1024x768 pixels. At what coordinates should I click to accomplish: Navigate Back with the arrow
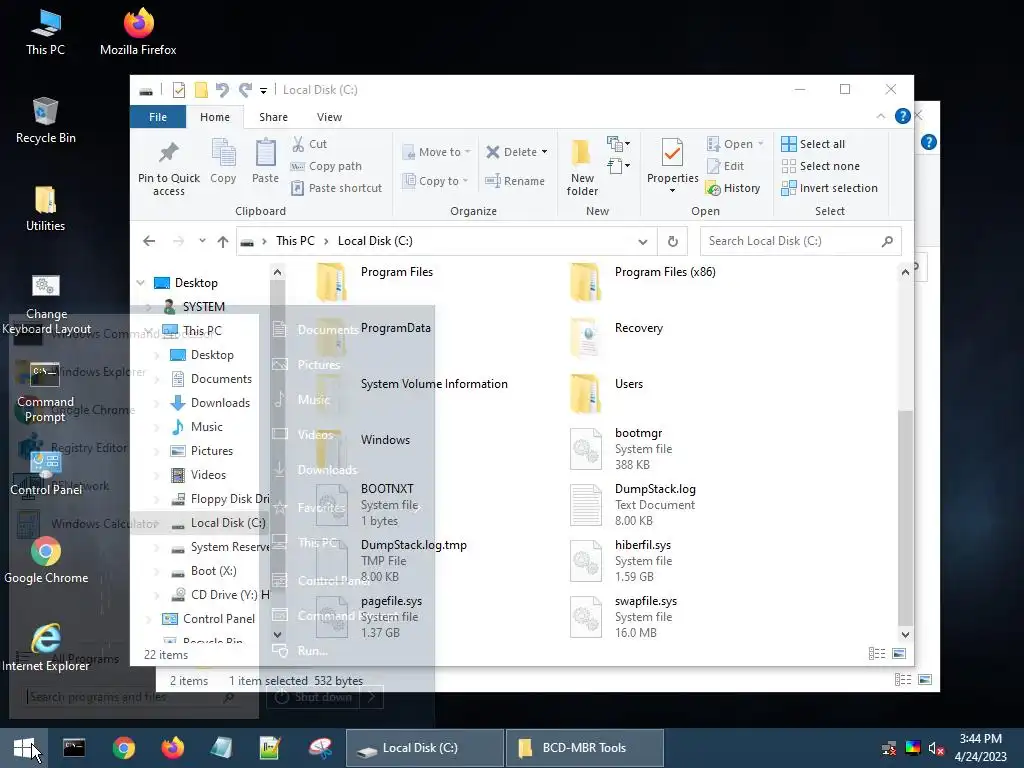click(x=149, y=241)
